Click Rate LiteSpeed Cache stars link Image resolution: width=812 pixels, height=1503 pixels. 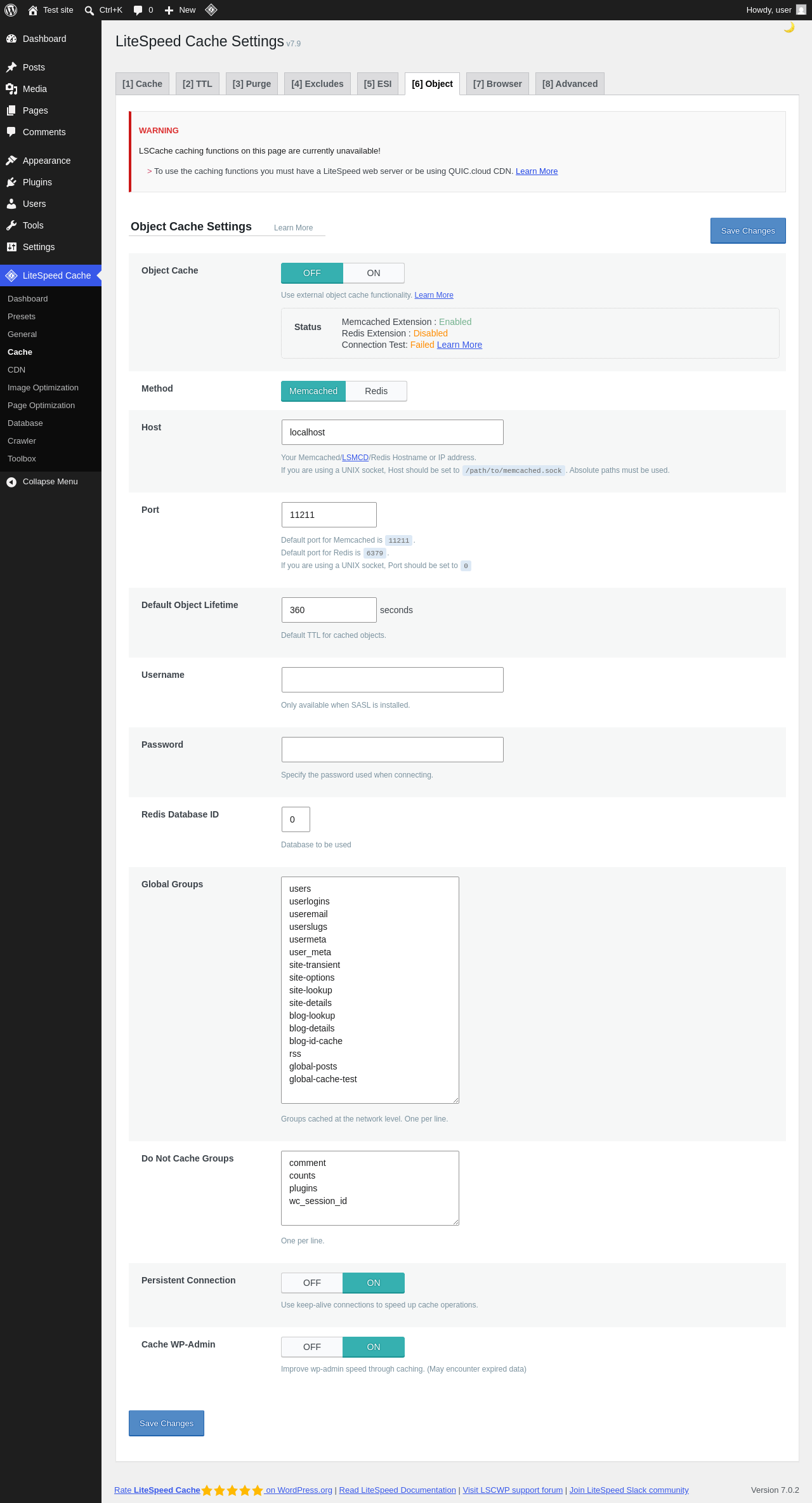pyautogui.click(x=223, y=1490)
